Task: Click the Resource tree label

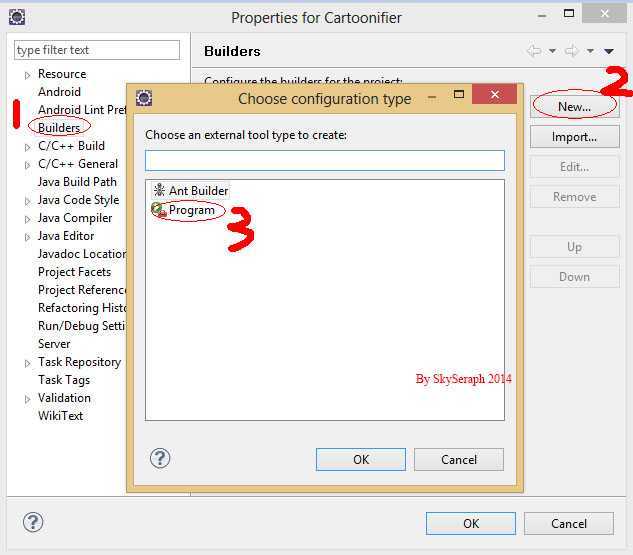Action: [x=62, y=74]
